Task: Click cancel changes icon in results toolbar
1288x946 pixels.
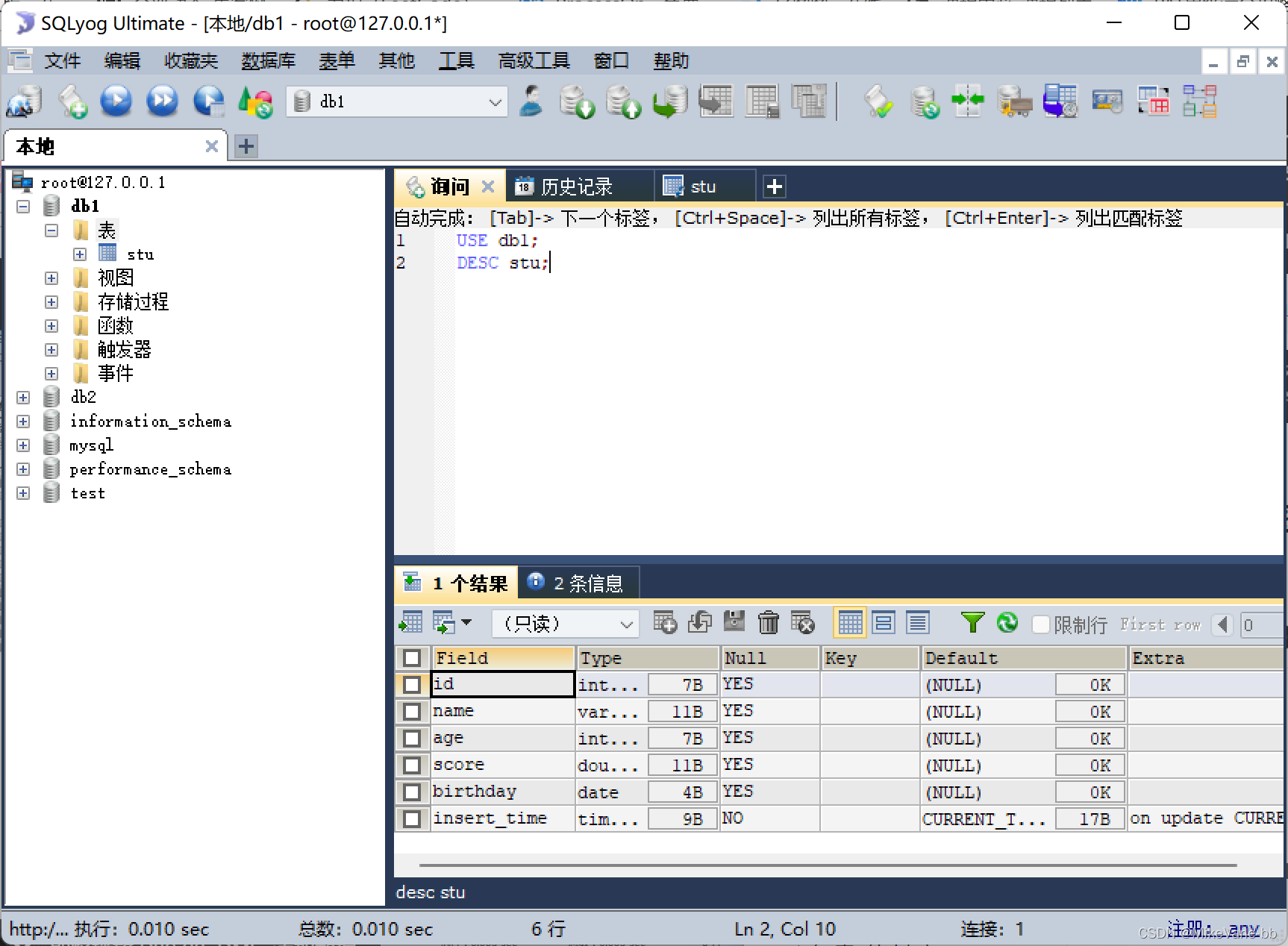Action: (803, 622)
